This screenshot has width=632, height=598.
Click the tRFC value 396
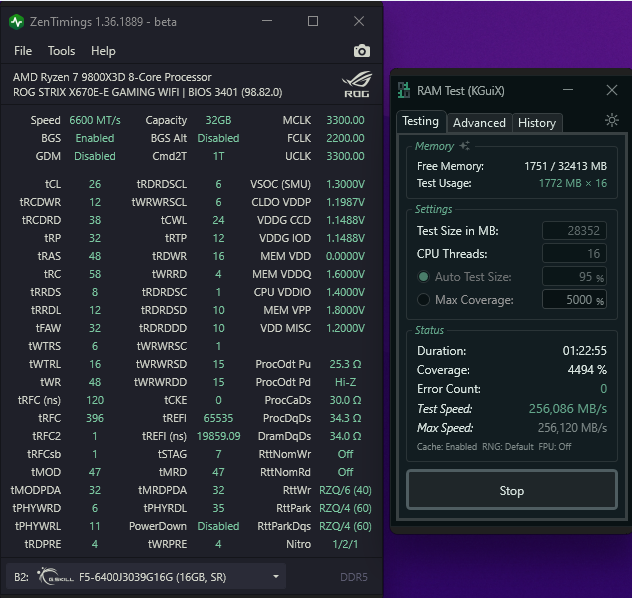pyautogui.click(x=95, y=418)
